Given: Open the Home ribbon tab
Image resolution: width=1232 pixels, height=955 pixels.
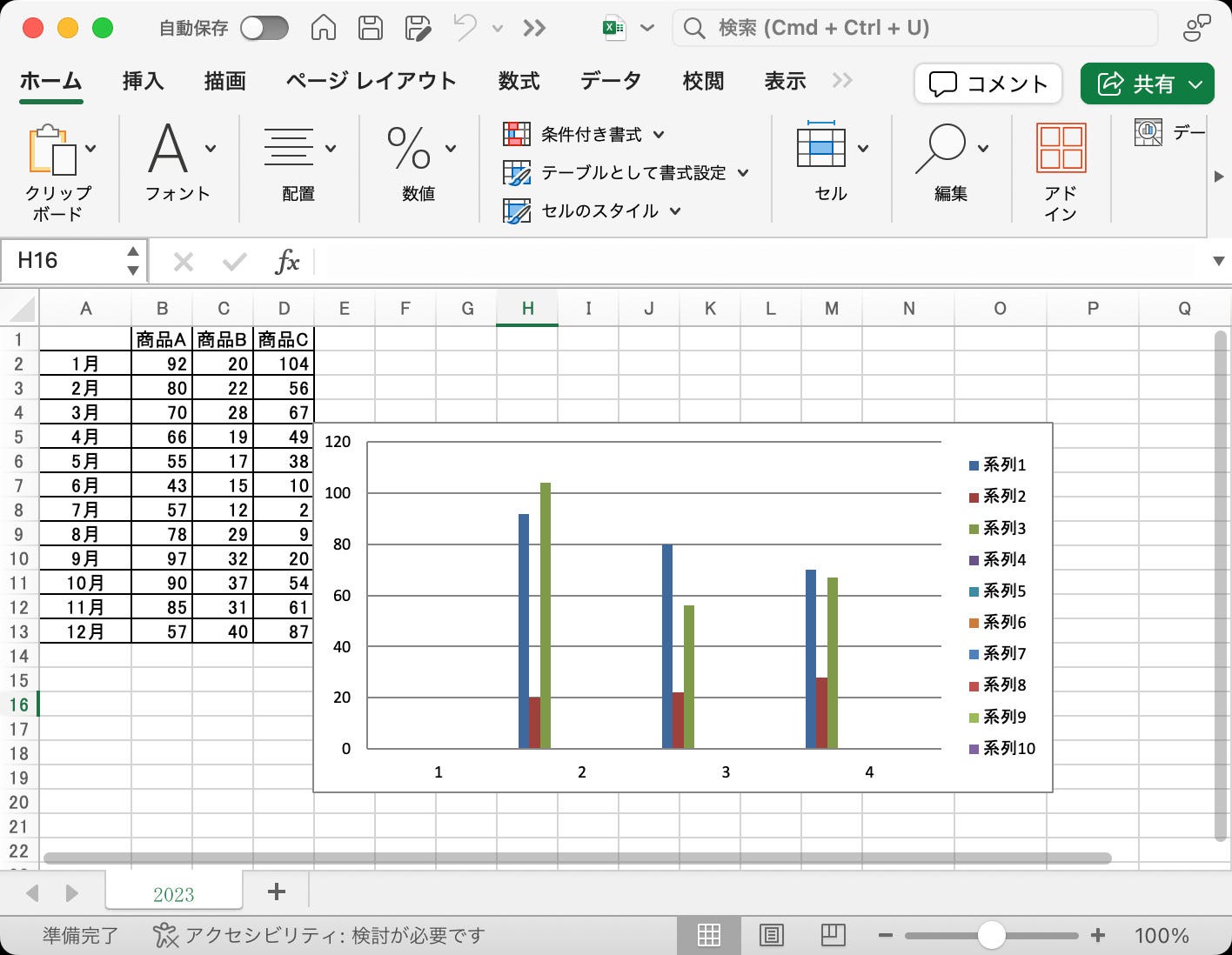Looking at the screenshot, I should (50, 82).
